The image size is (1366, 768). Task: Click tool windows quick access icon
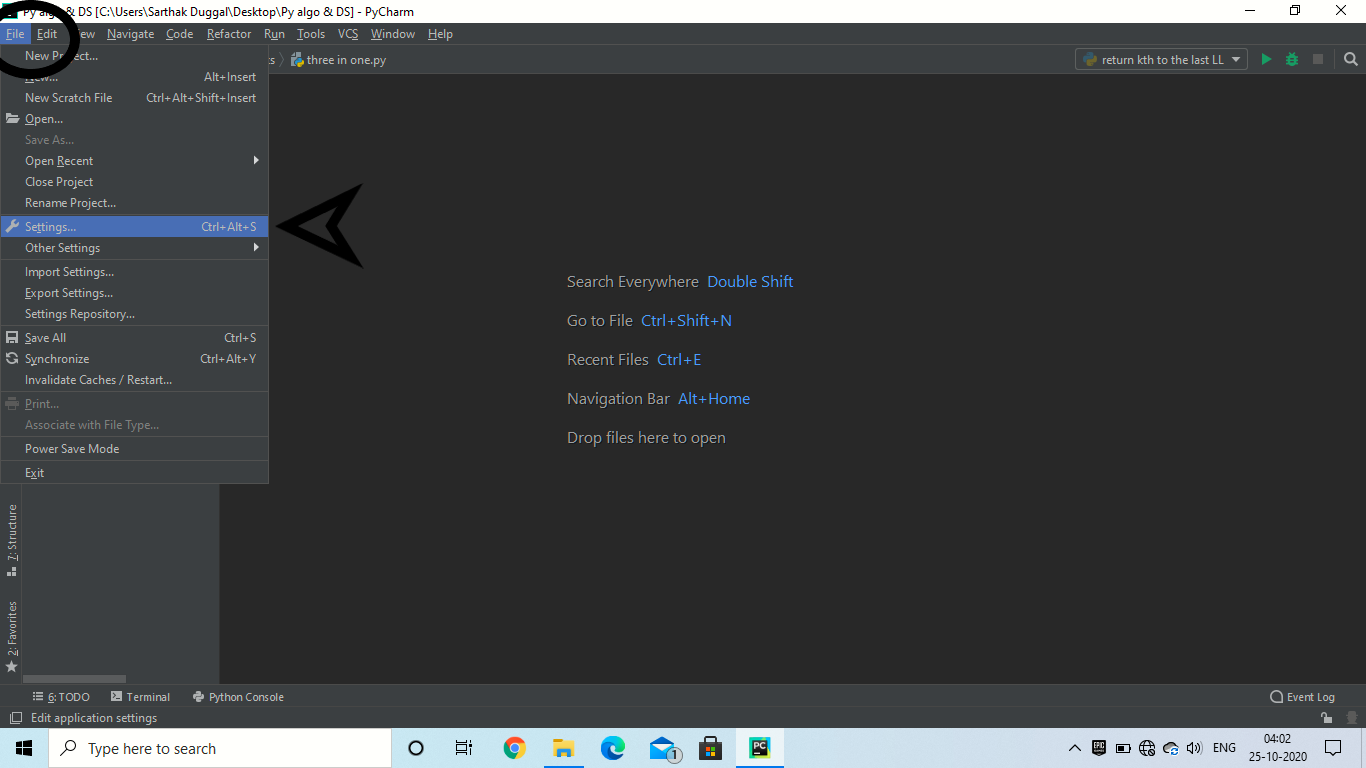15,718
